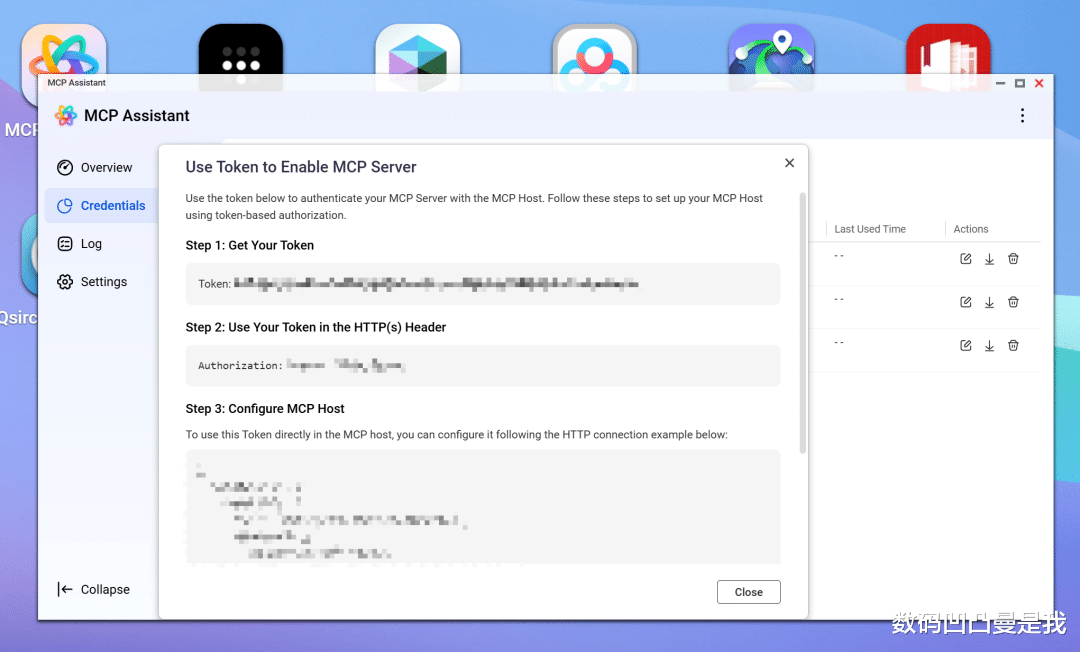Click the Credentials pie icon
1080x652 pixels.
(x=65, y=205)
